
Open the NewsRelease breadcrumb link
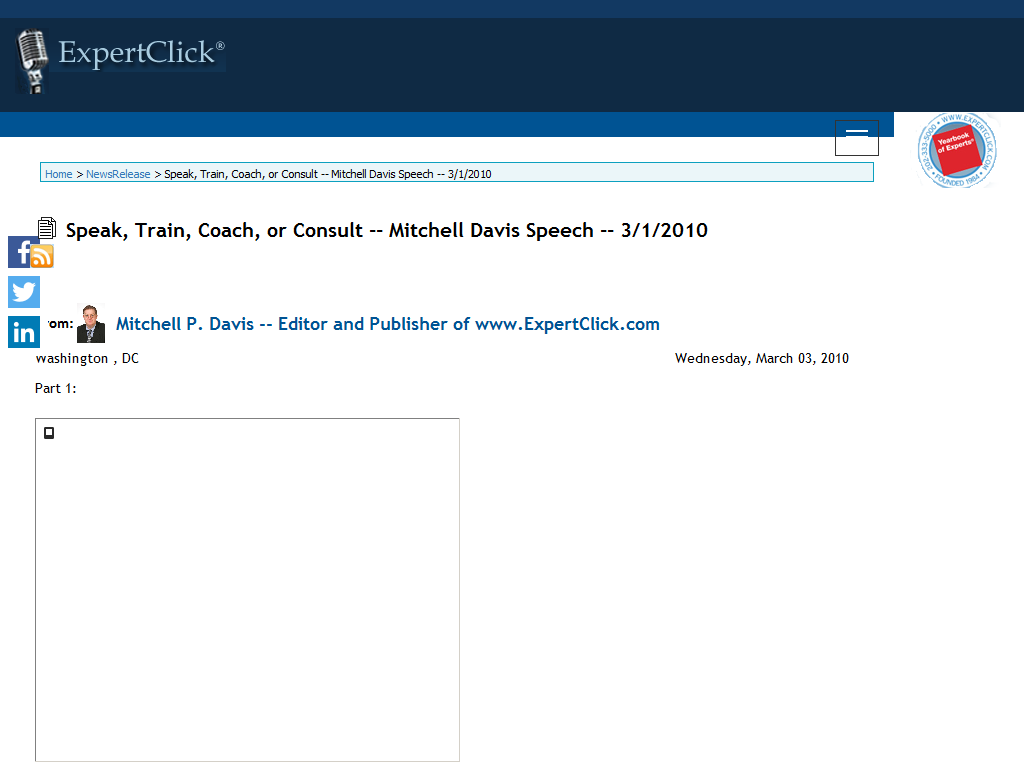point(118,174)
